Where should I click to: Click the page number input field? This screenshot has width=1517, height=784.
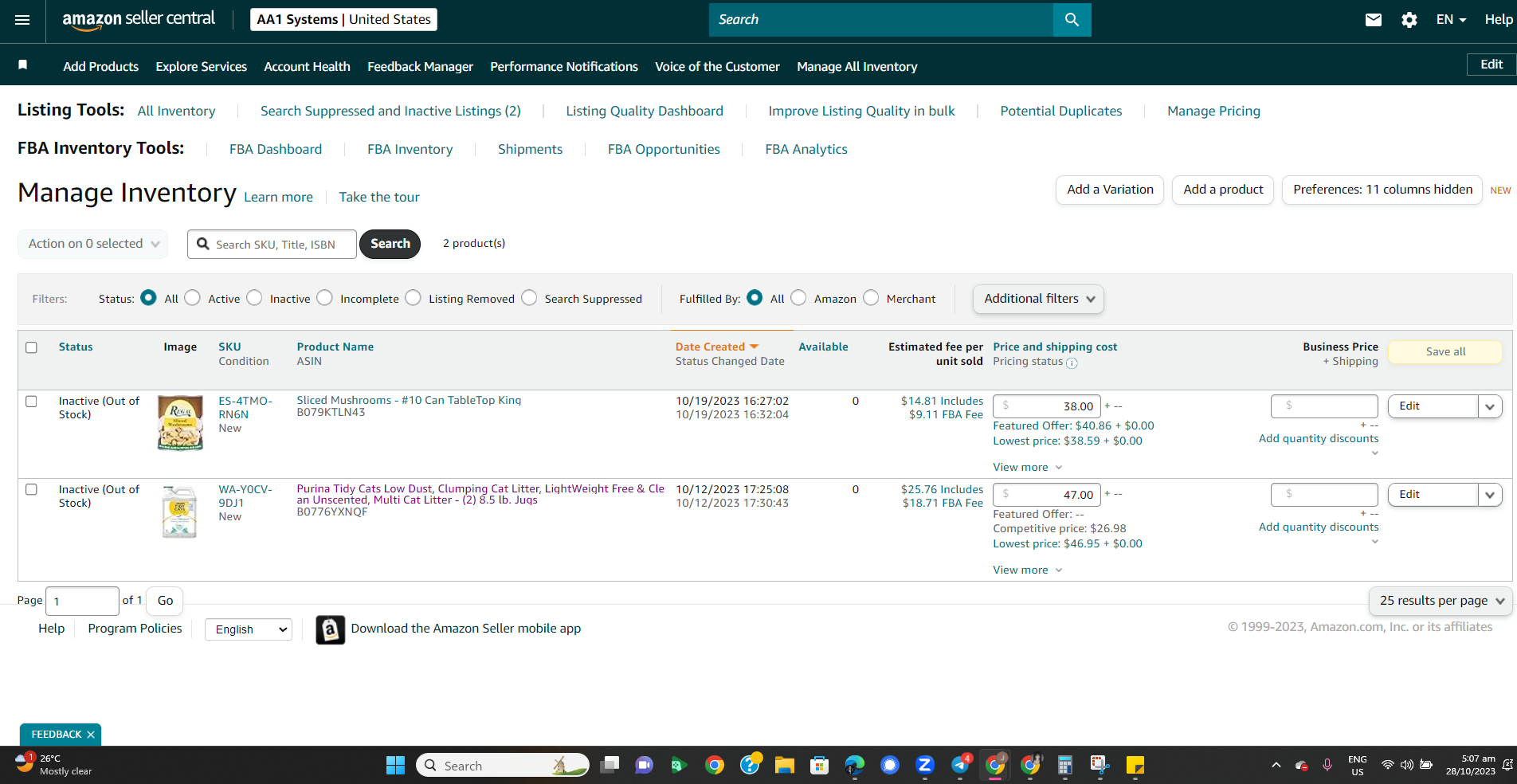click(x=82, y=601)
